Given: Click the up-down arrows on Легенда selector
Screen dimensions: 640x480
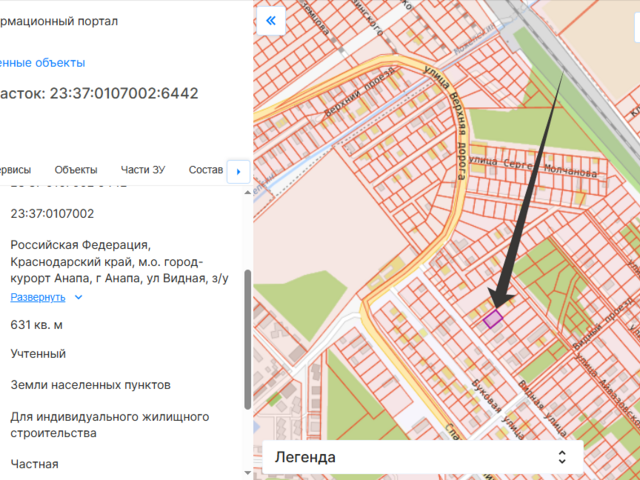Looking at the screenshot, I should point(561,457).
